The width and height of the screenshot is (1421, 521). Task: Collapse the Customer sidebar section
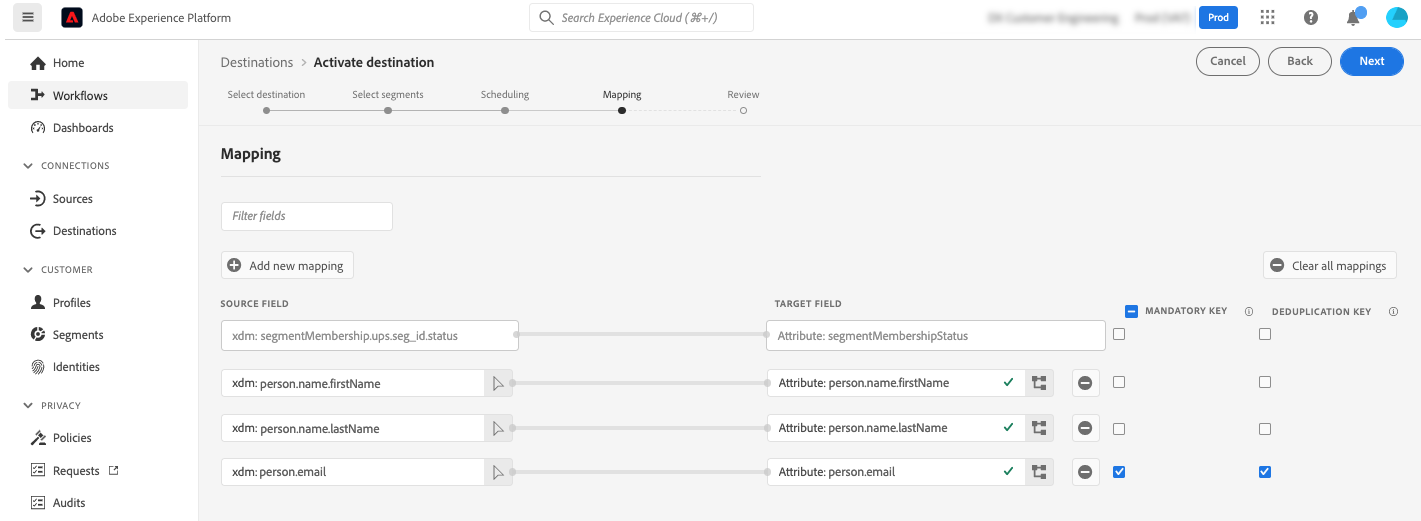(x=28, y=270)
